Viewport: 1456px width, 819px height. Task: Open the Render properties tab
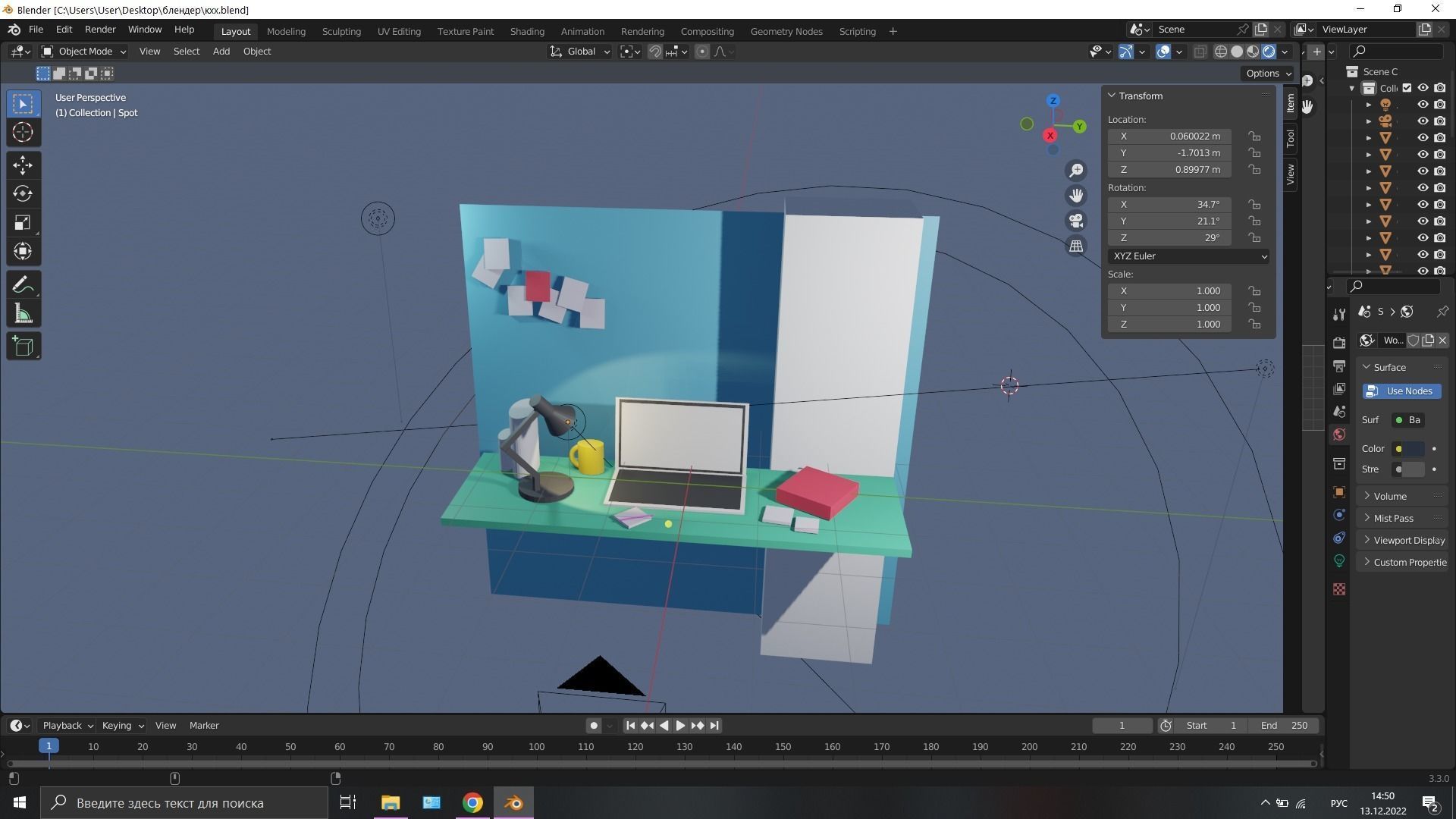tap(1339, 343)
